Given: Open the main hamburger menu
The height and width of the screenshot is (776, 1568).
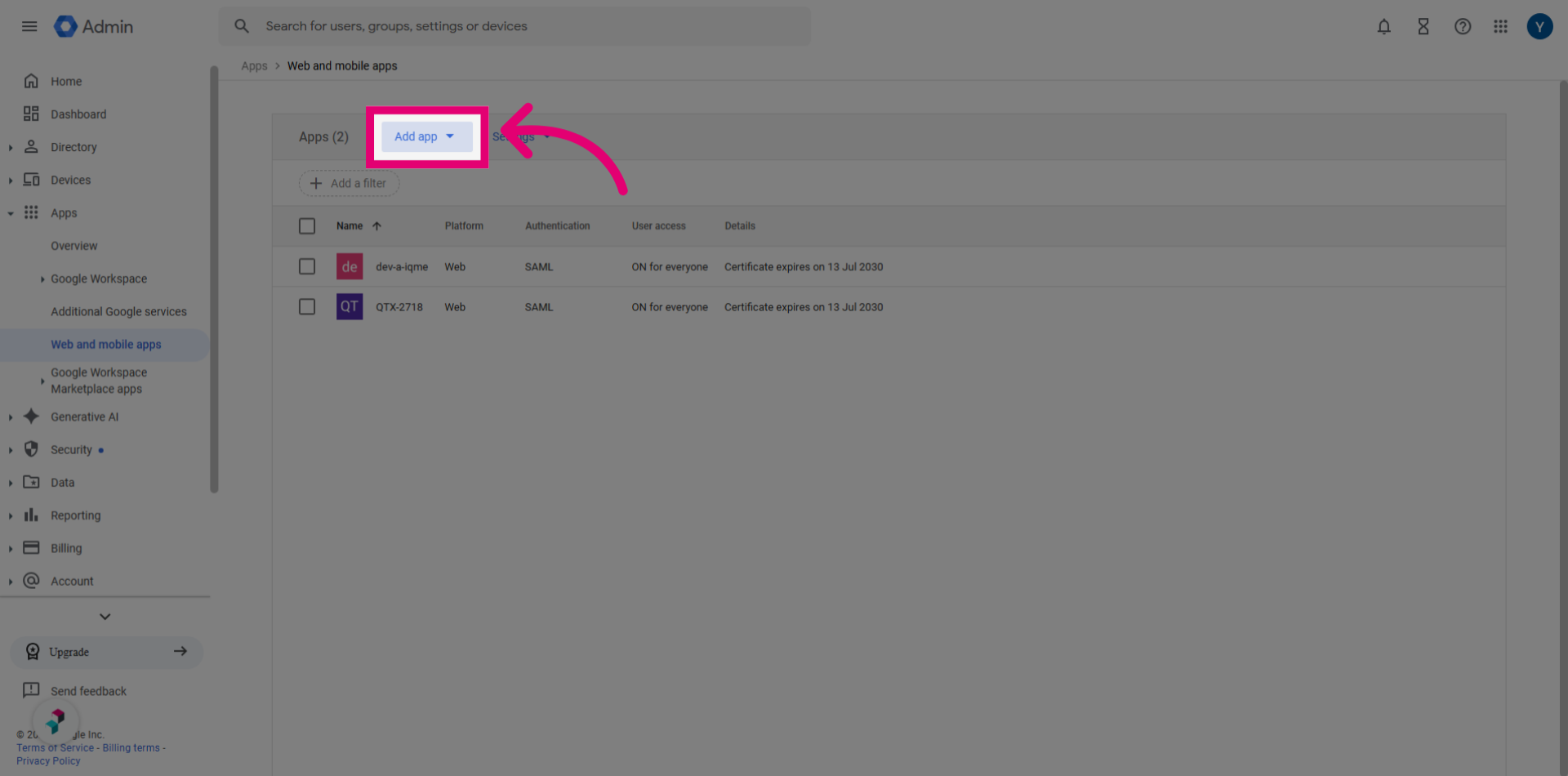Looking at the screenshot, I should click(29, 26).
